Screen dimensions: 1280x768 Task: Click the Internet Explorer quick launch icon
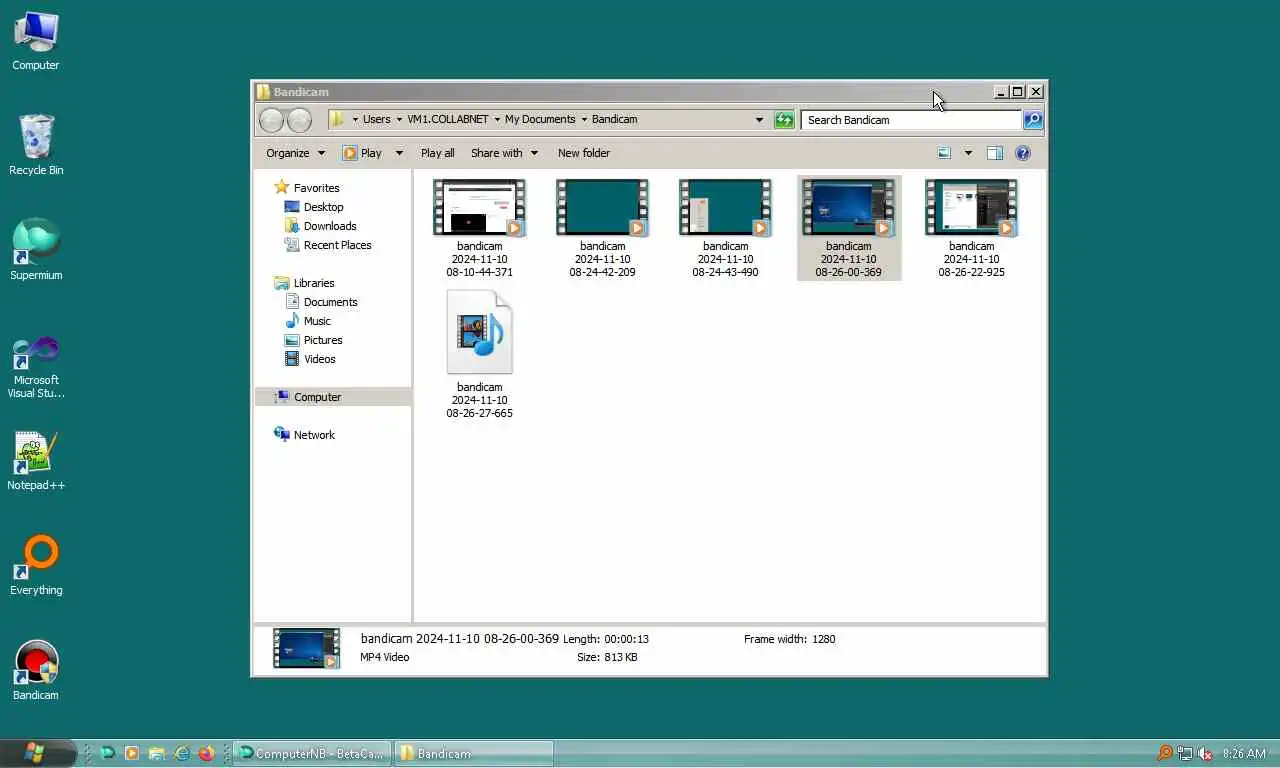coord(182,753)
